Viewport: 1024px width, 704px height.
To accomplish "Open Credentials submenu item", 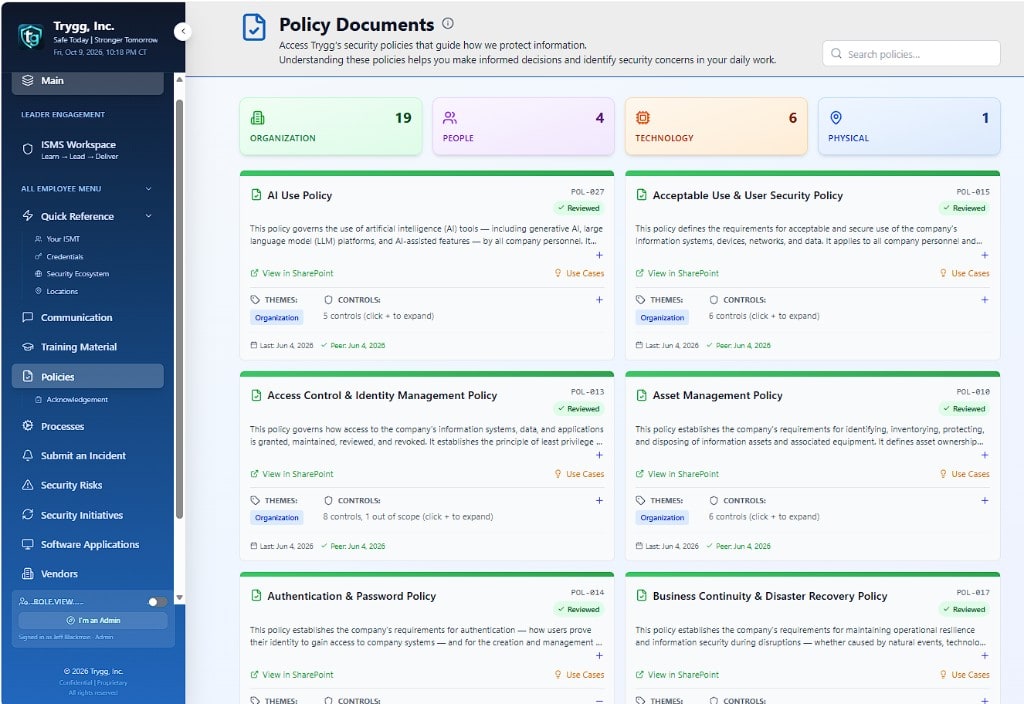I will tap(65, 257).
